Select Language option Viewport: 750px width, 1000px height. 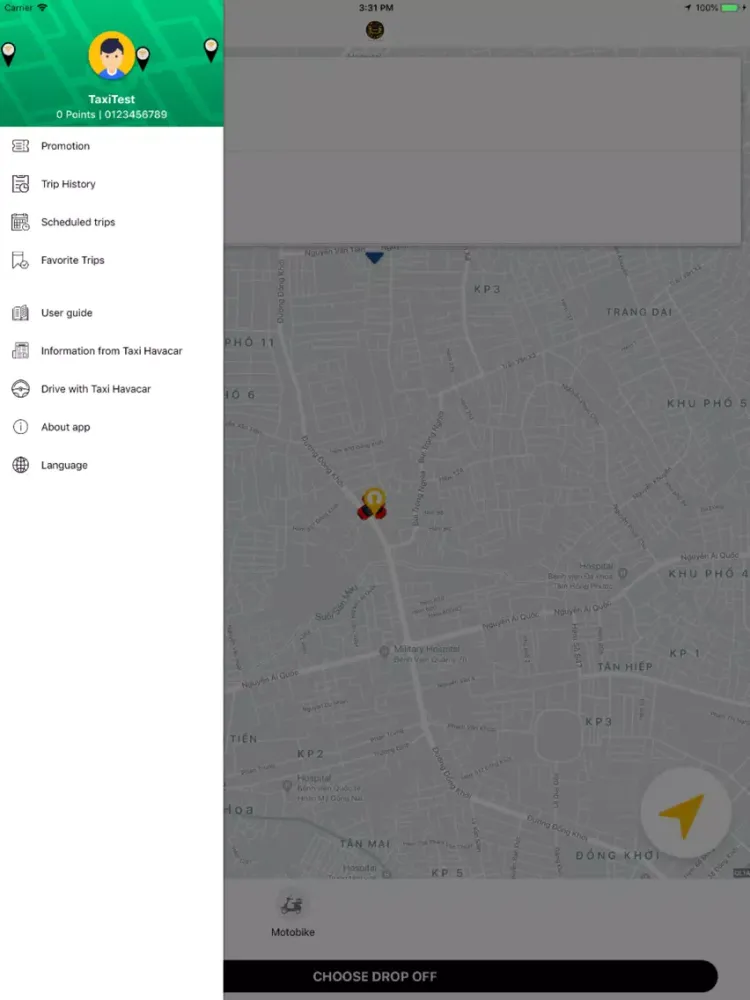point(112,465)
